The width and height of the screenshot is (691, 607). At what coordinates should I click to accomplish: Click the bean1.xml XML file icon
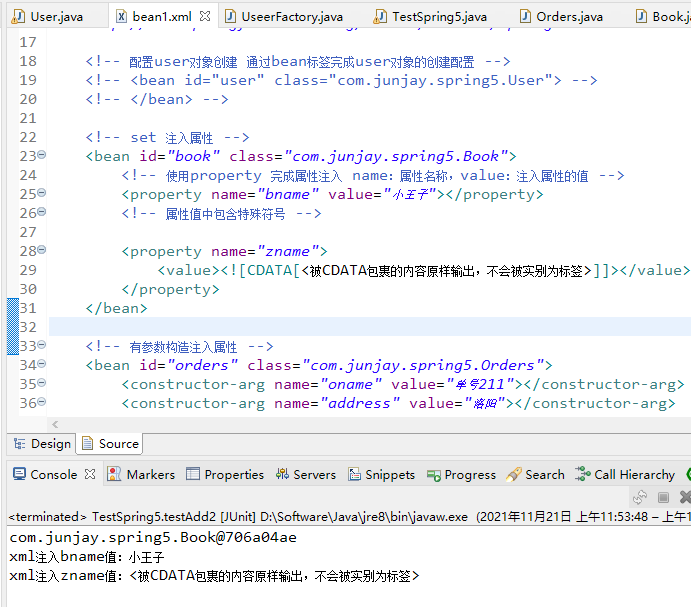coord(122,17)
